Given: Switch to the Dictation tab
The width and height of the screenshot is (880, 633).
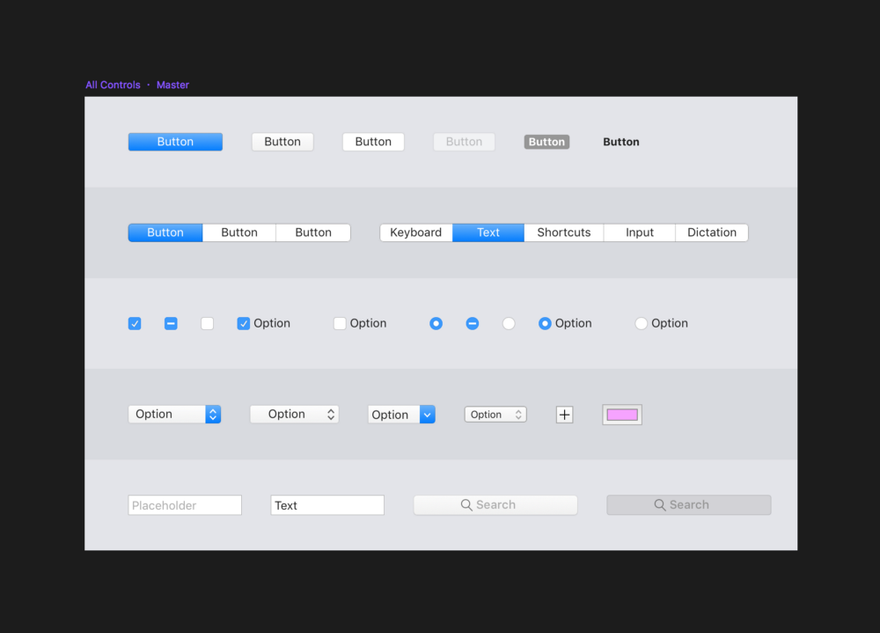Looking at the screenshot, I should 712,232.
